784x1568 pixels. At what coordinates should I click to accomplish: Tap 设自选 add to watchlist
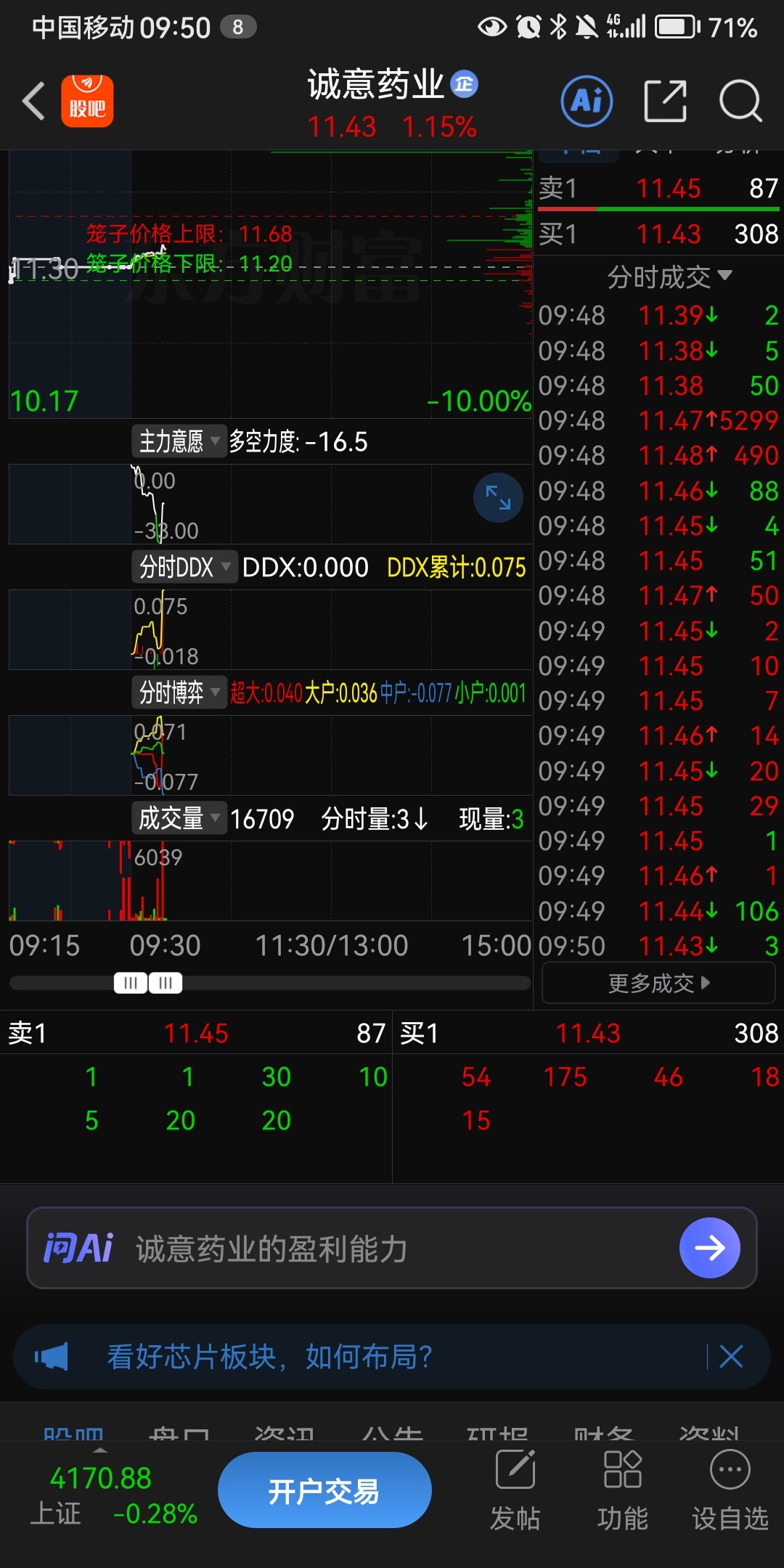pos(730,1492)
